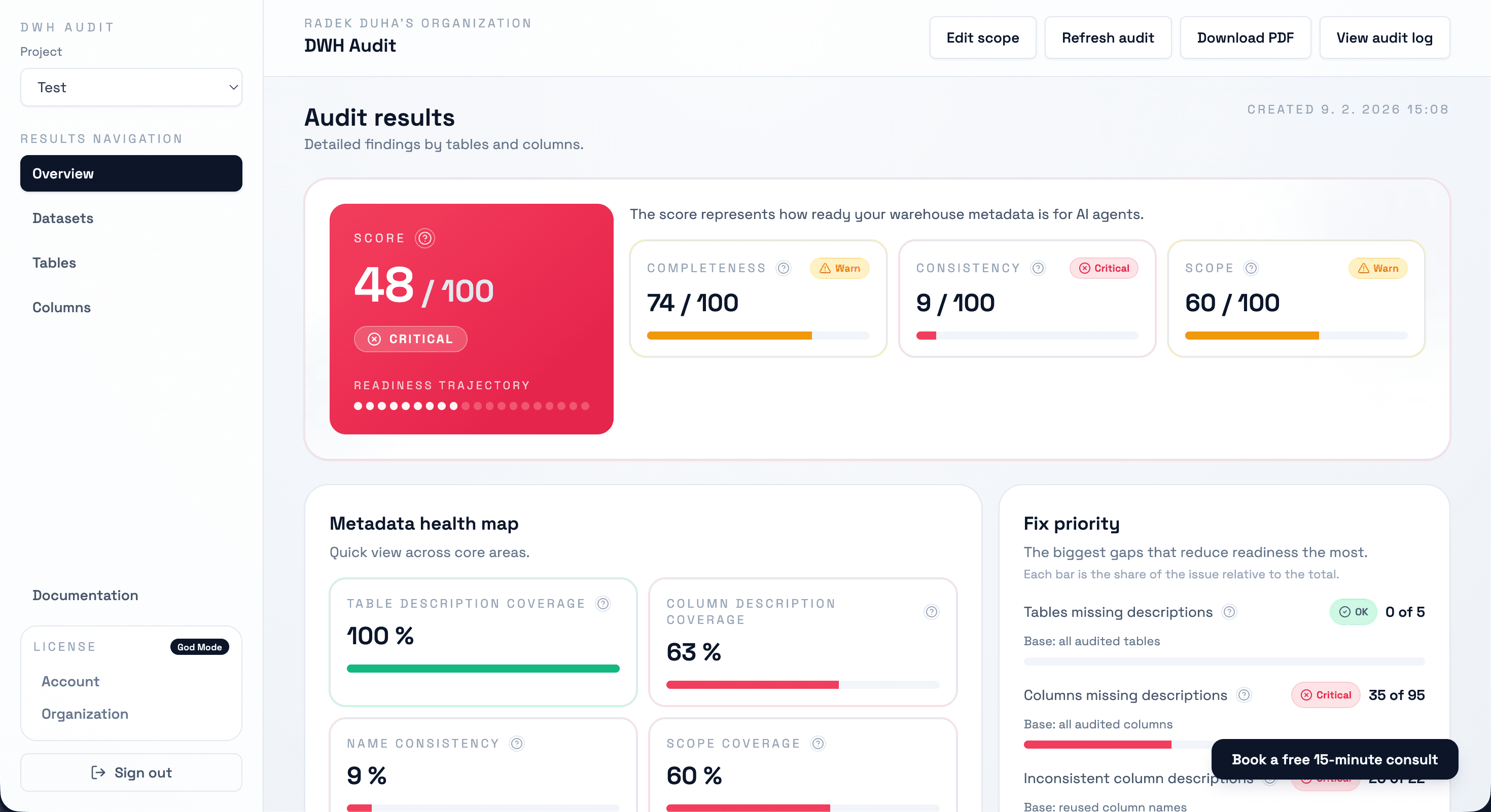This screenshot has width=1491, height=812.
Task: Click the Sign out button
Action: coord(131,772)
